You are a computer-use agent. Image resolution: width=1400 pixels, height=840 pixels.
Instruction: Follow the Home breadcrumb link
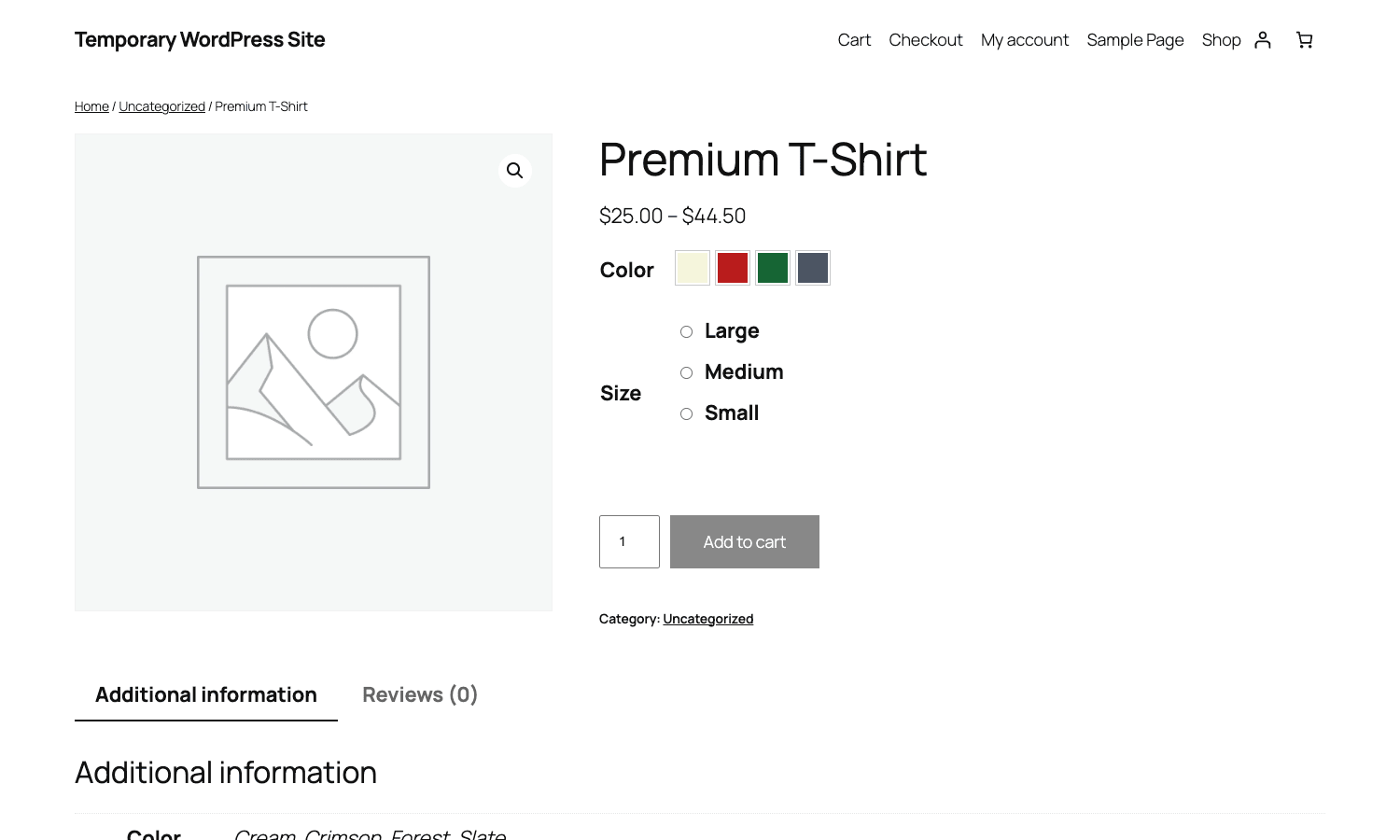point(91,106)
